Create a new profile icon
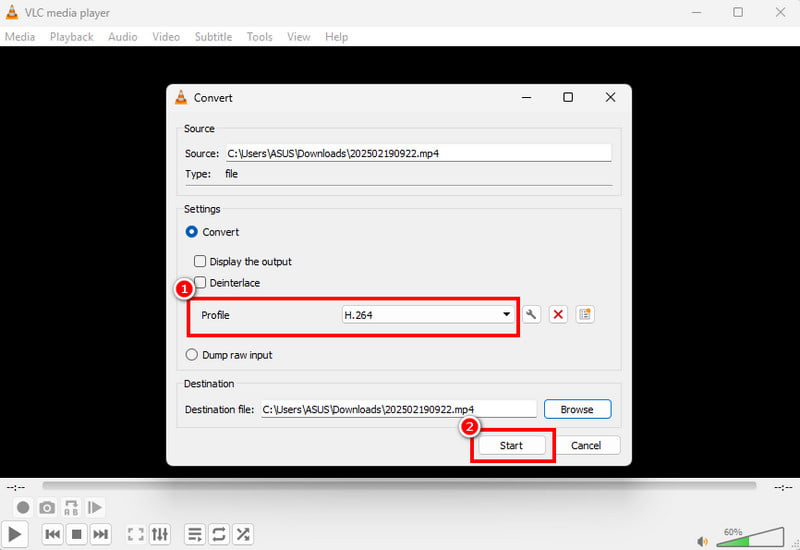Image resolution: width=800 pixels, height=550 pixels. tap(585, 314)
